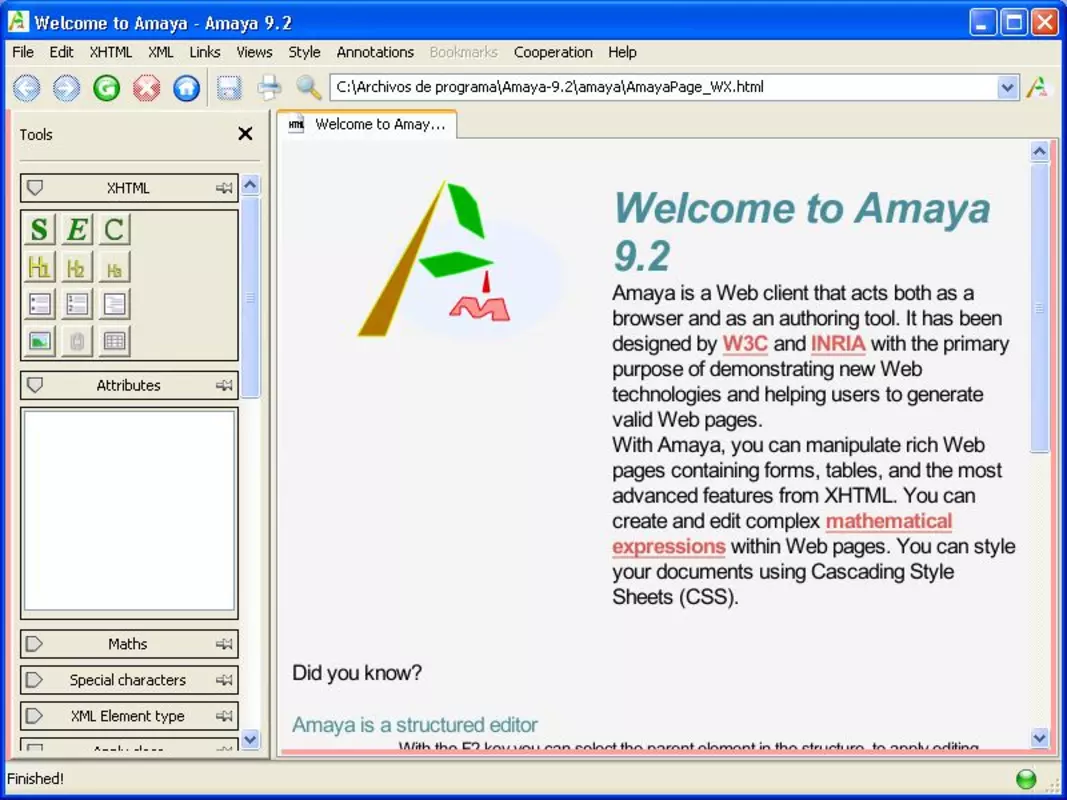Open the Cooperation menu
This screenshot has height=800, width=1067.
[x=553, y=52]
